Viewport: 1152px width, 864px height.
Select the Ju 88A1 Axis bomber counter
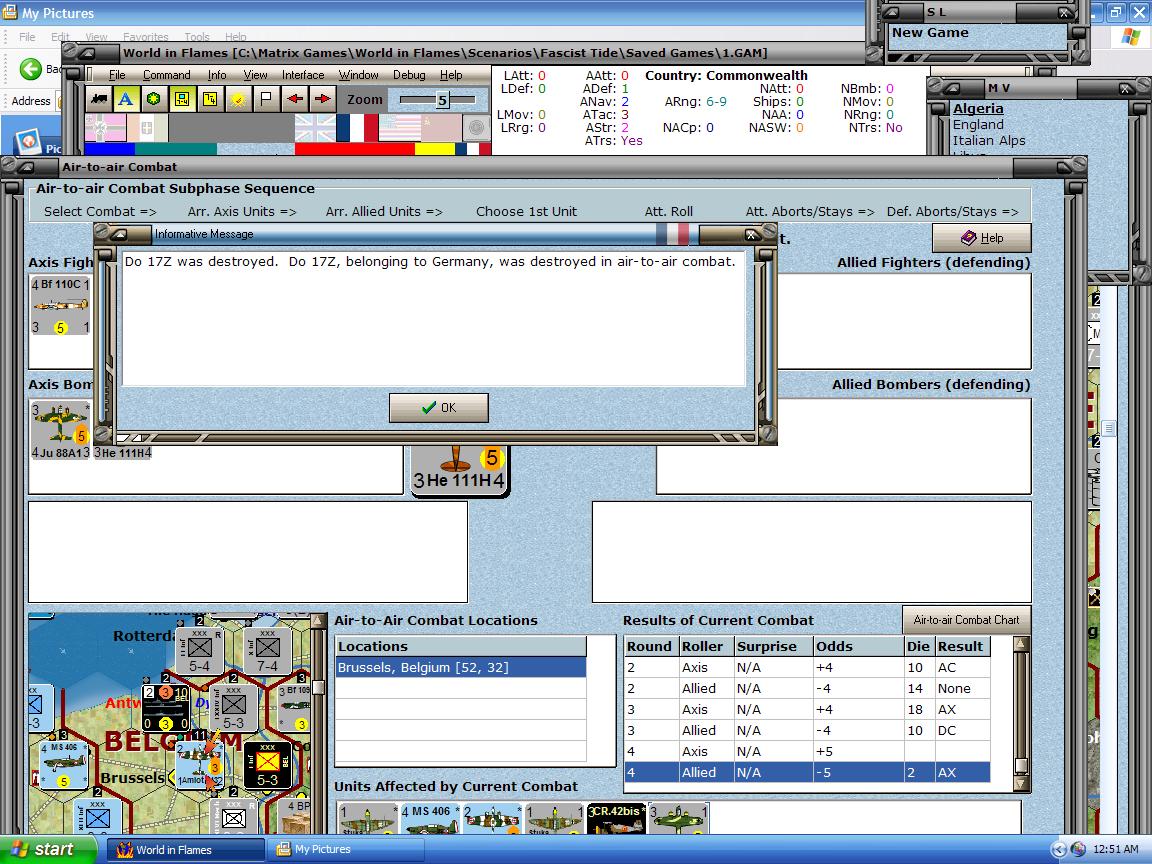tap(60, 431)
